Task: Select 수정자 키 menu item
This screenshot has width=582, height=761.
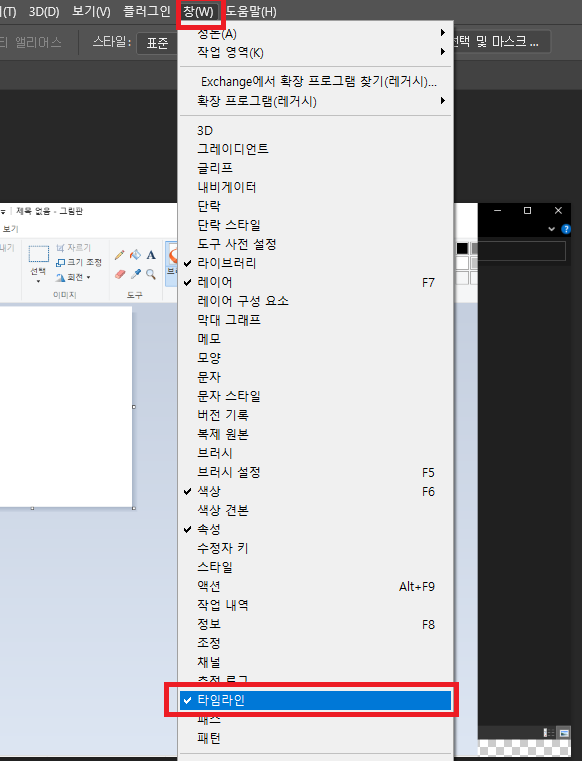Action: (x=316, y=548)
